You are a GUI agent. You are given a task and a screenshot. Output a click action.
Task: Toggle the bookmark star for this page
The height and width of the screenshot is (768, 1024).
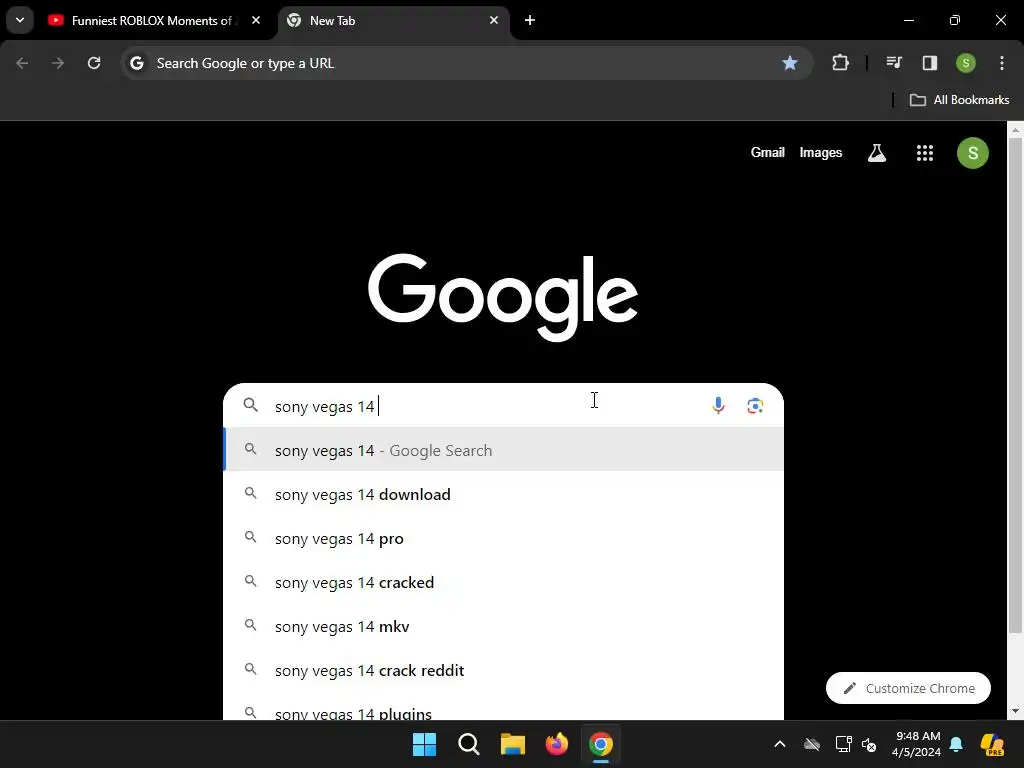pyautogui.click(x=790, y=63)
